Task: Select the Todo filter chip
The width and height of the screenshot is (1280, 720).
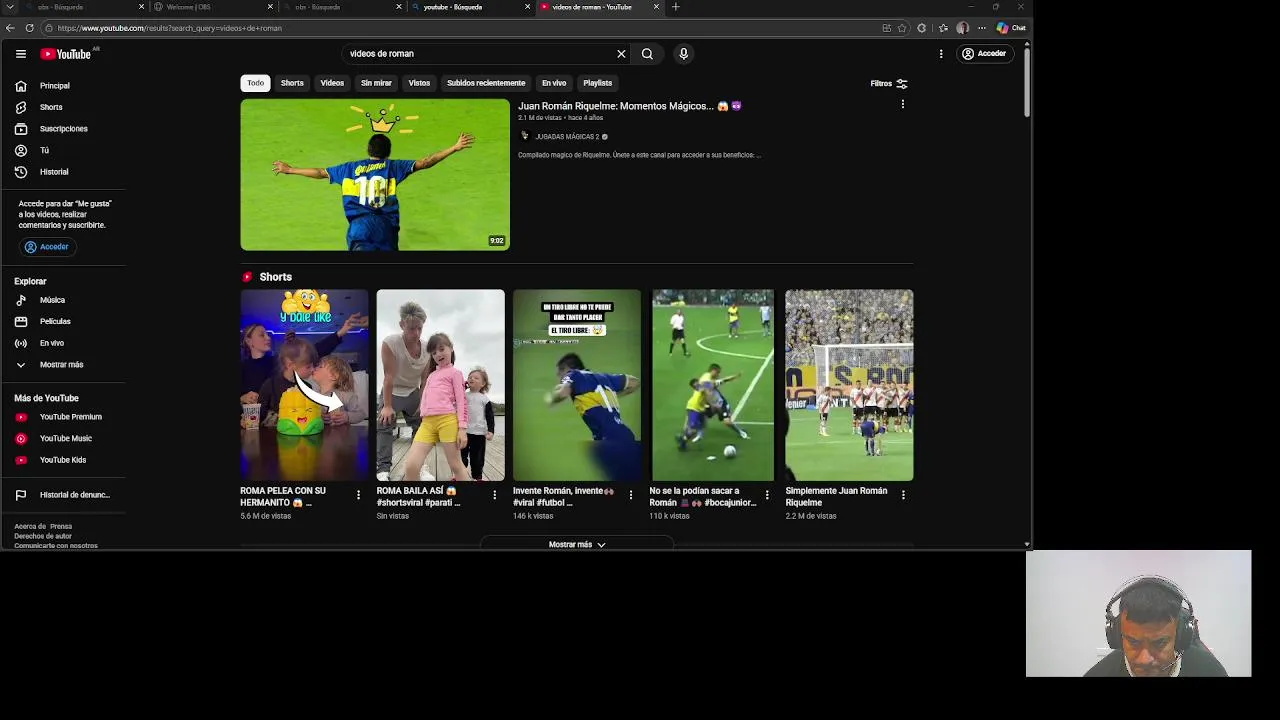Action: [x=255, y=83]
